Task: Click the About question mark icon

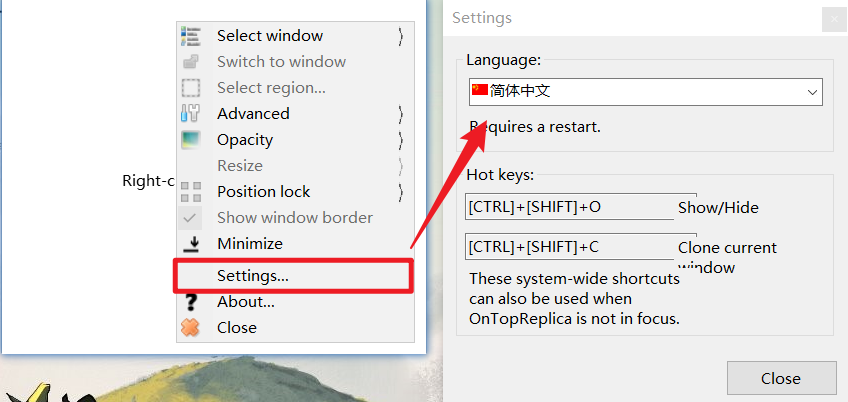Action: pos(191,302)
